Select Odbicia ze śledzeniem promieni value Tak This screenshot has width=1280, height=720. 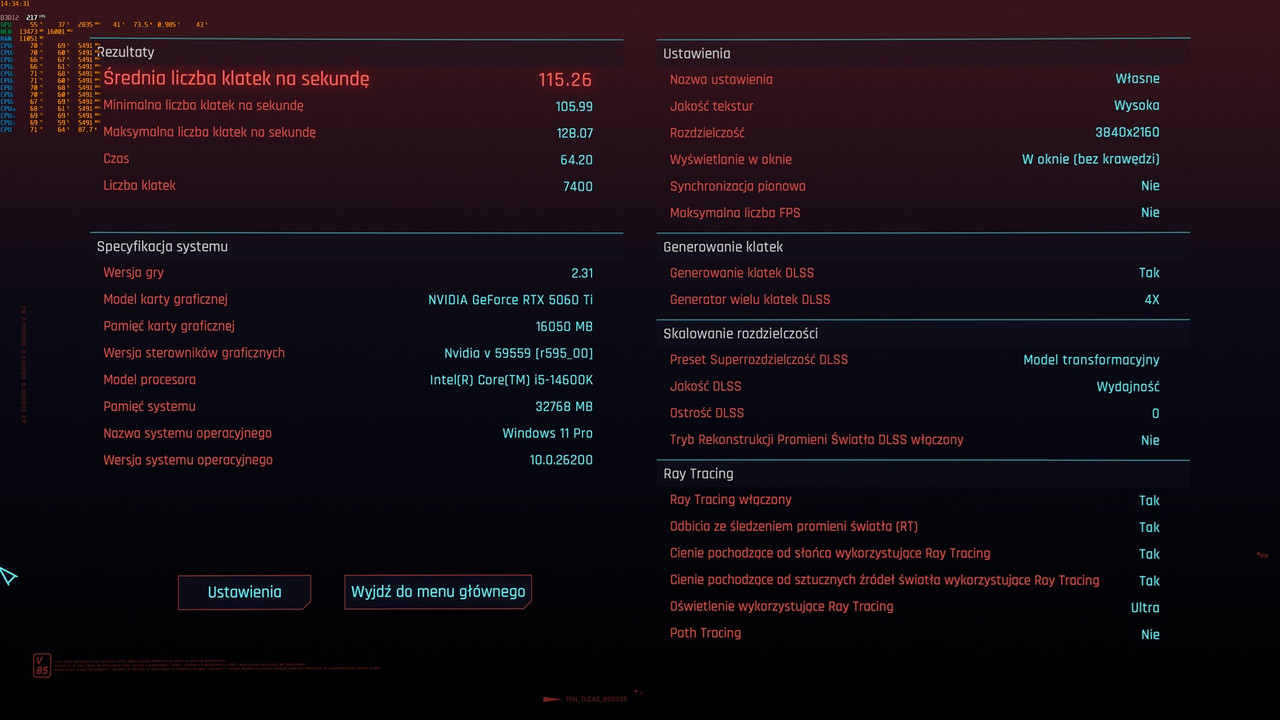point(1149,528)
